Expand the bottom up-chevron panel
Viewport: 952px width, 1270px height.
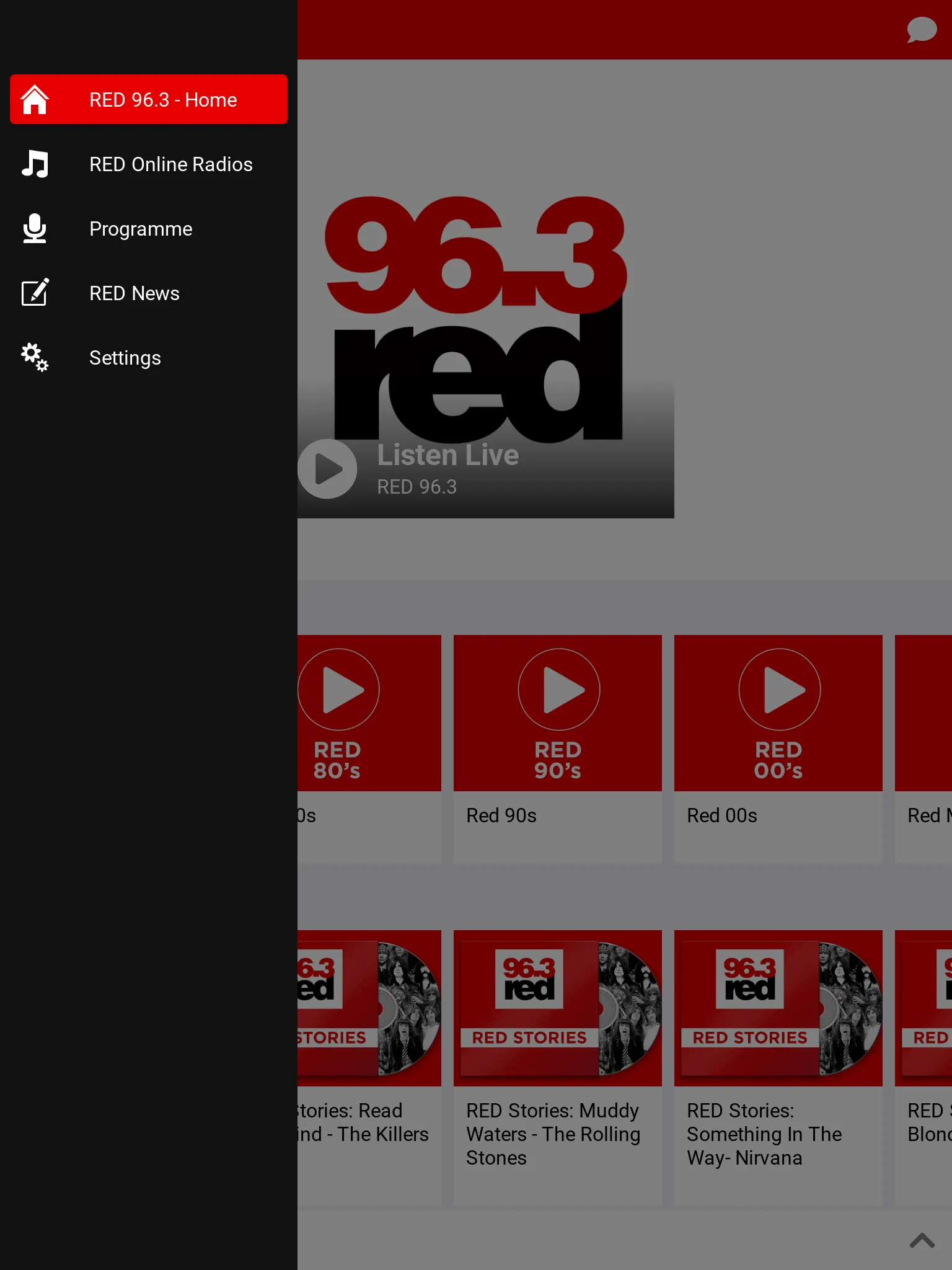pos(922,1240)
